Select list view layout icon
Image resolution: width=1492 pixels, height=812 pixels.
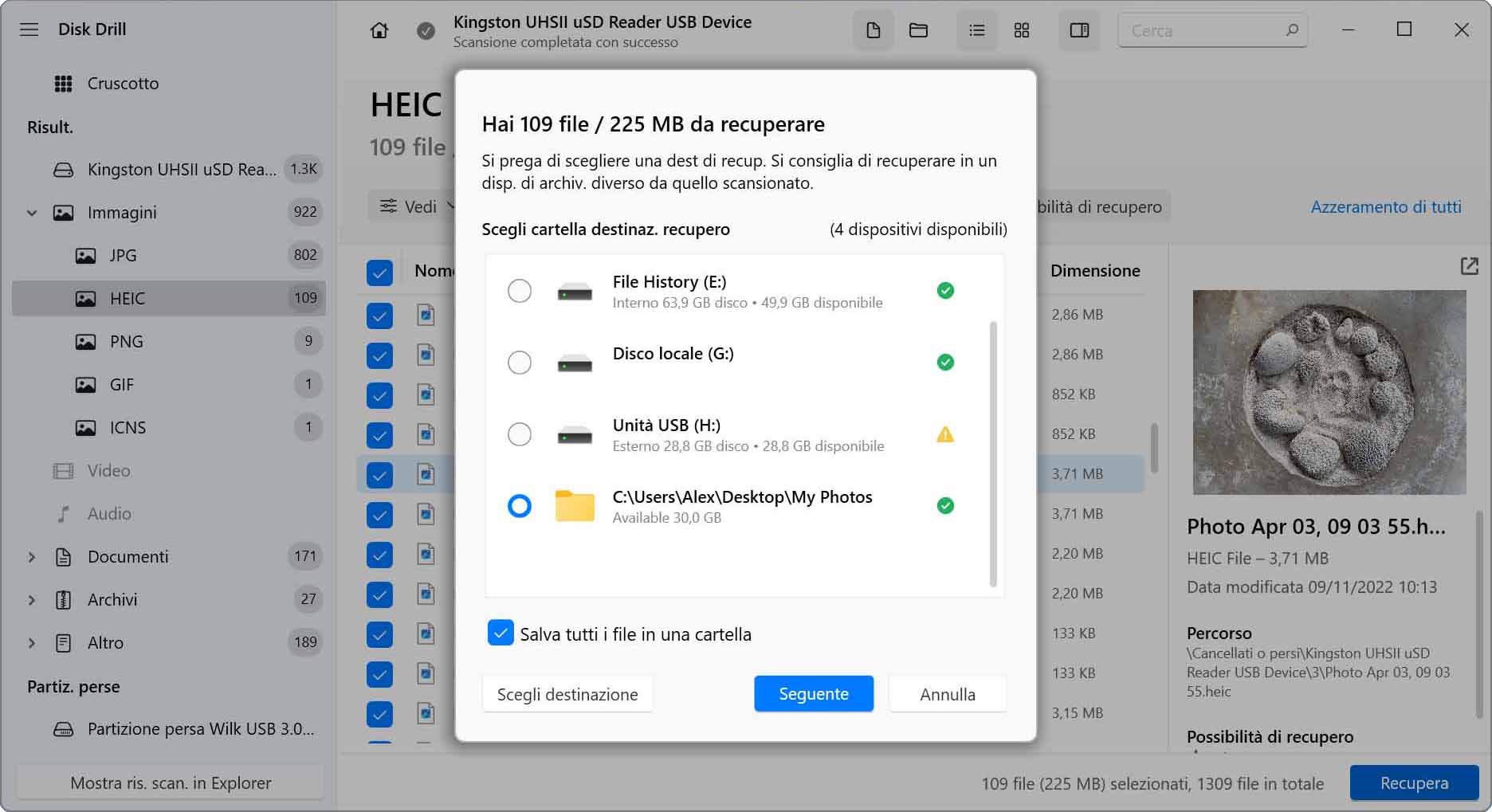(976, 30)
